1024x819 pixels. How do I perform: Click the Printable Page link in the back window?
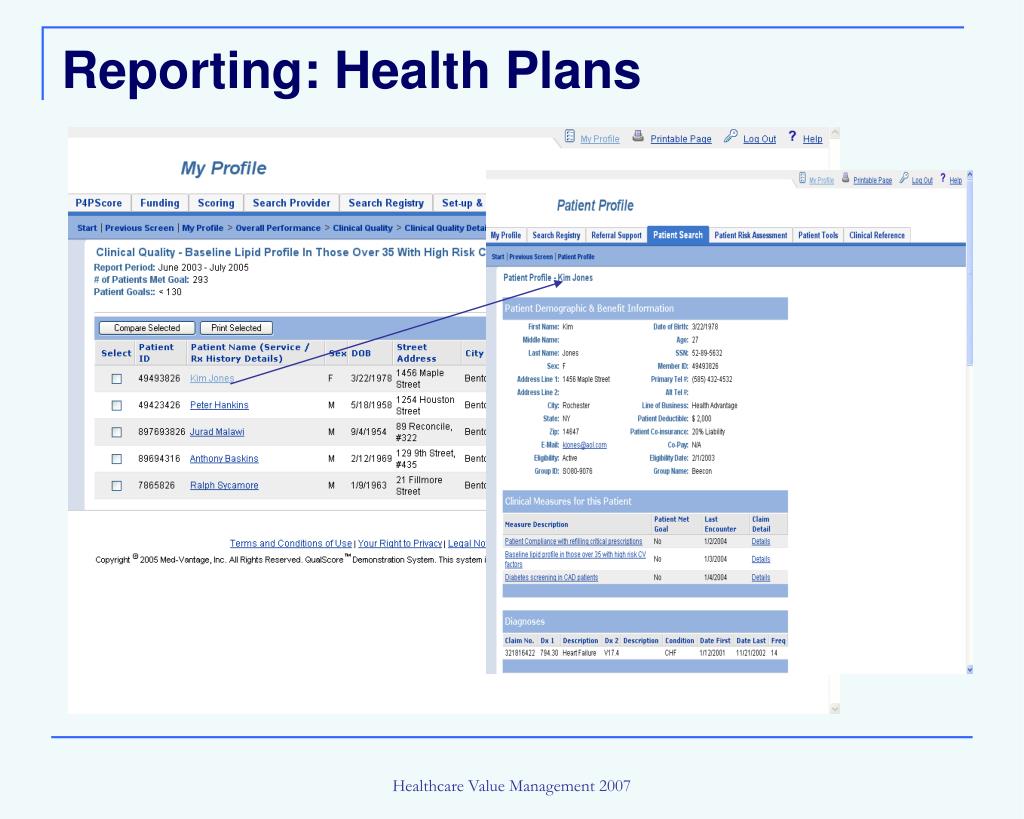[x=681, y=139]
